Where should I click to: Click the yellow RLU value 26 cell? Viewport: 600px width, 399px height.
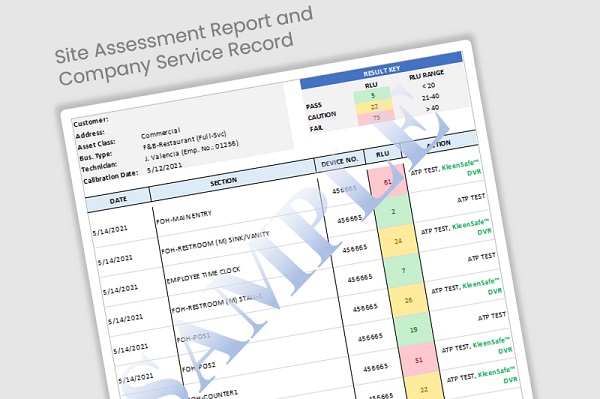[408, 300]
